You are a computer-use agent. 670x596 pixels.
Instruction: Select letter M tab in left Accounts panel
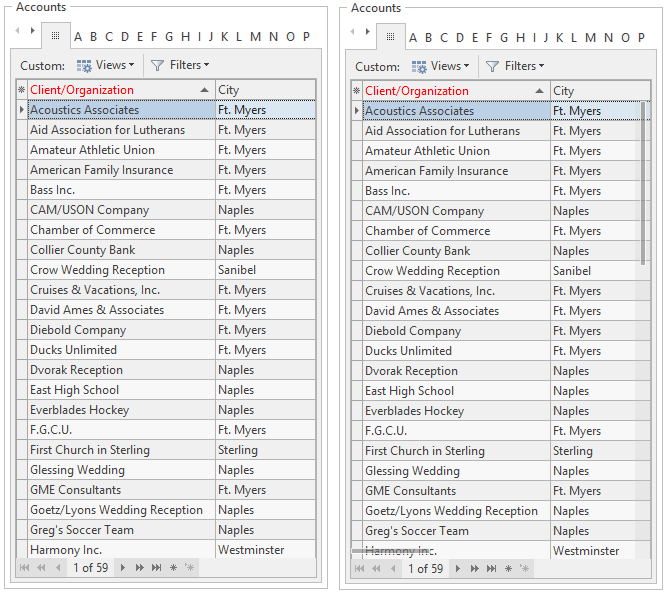tap(256, 37)
